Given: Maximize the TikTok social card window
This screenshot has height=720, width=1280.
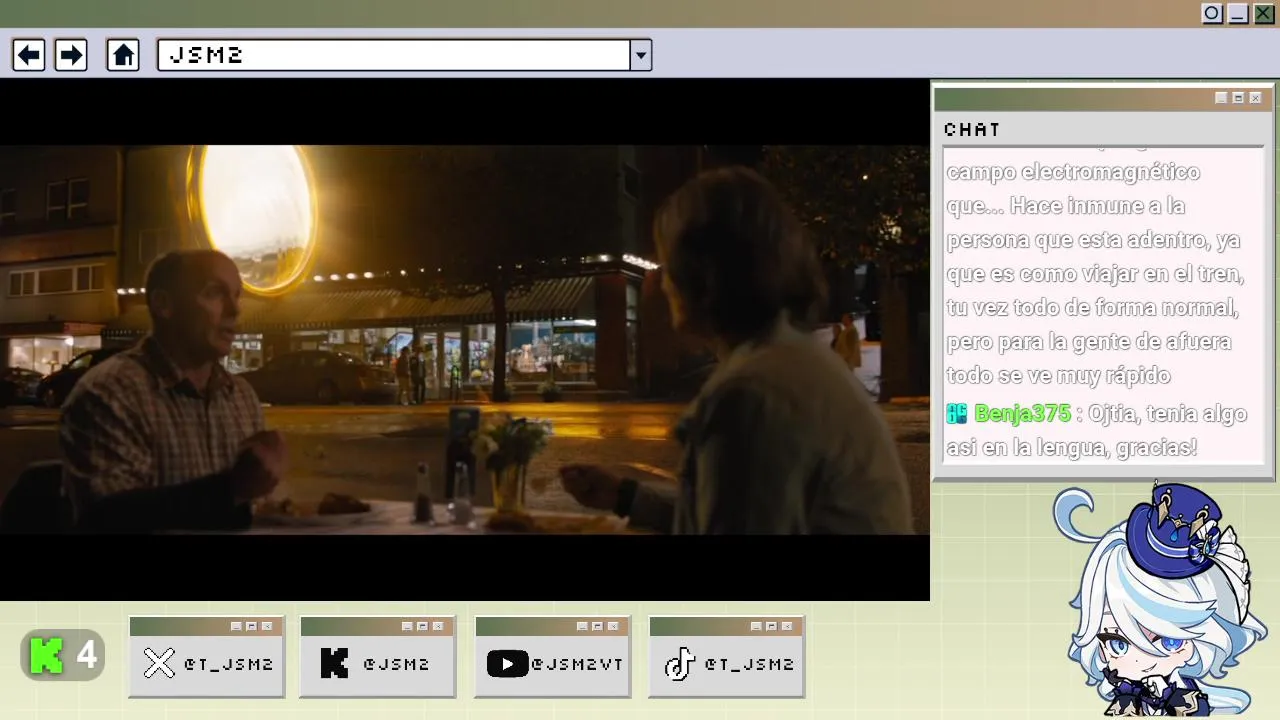Looking at the screenshot, I should pos(771,626).
